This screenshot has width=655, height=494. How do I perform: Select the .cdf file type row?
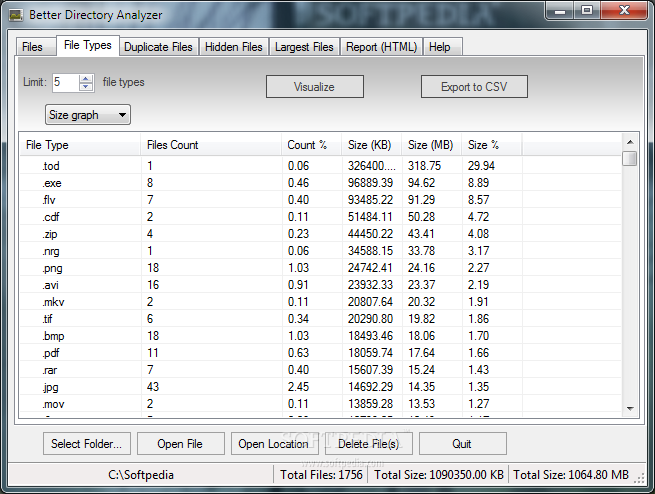(x=321, y=217)
